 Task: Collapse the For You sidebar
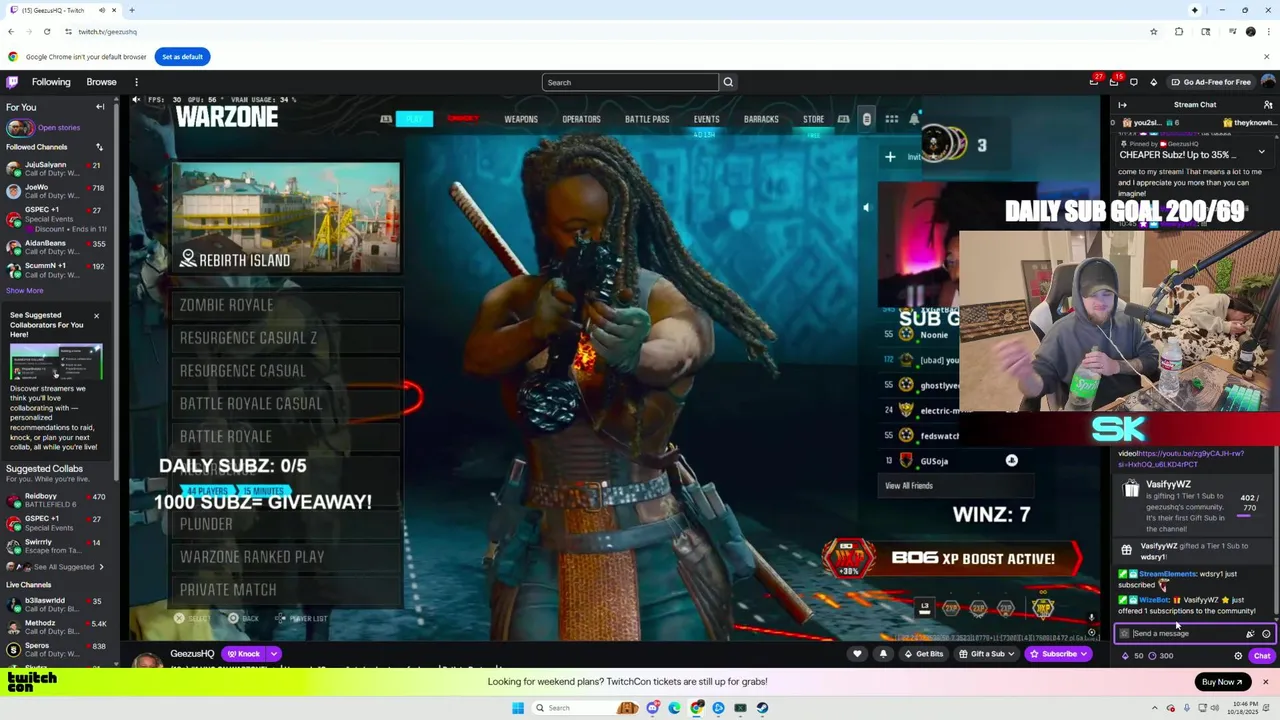pyautogui.click(x=100, y=107)
